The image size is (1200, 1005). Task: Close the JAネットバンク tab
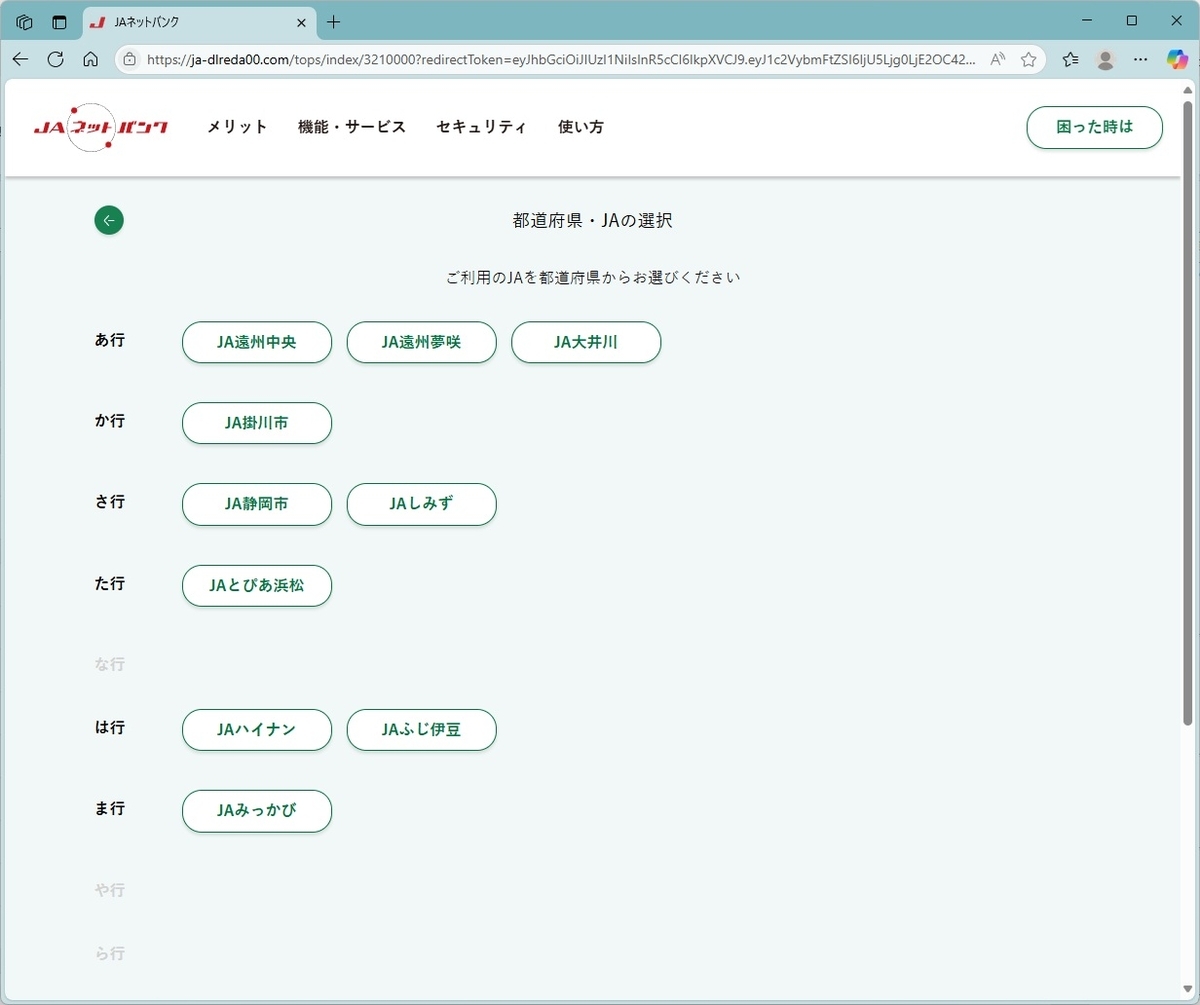click(x=301, y=22)
